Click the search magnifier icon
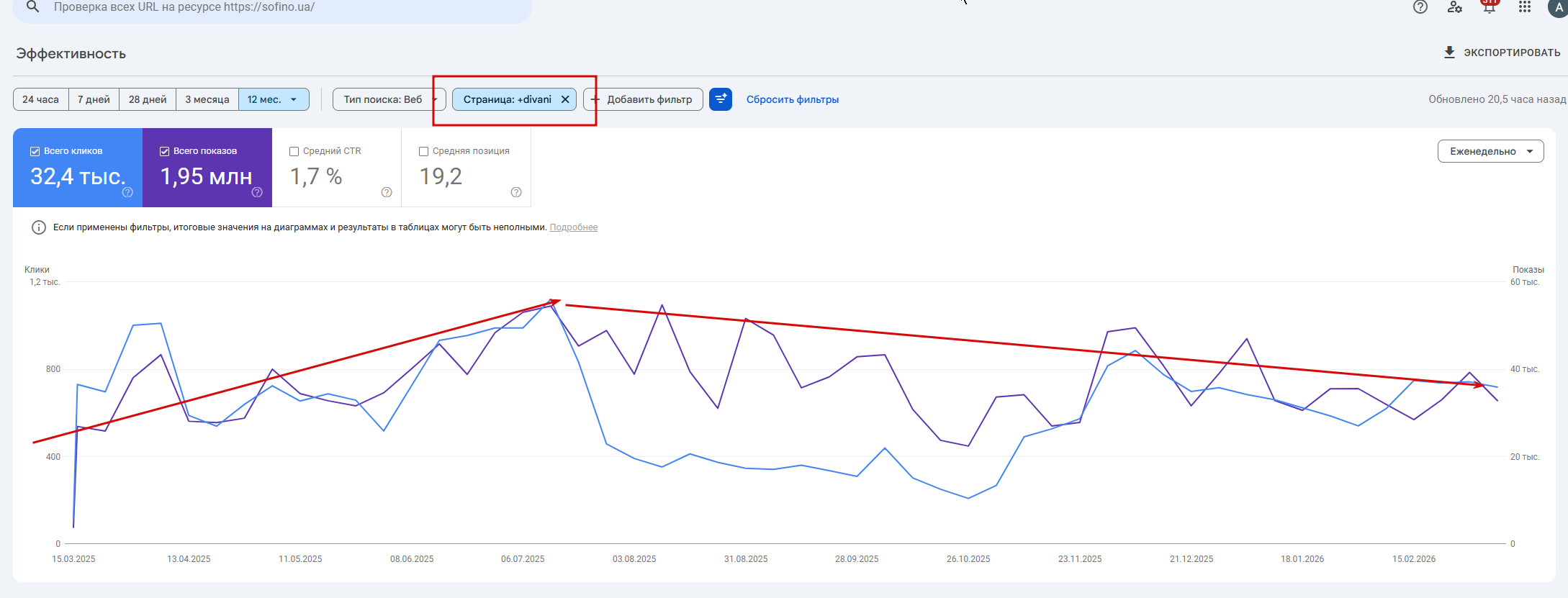This screenshot has width=1568, height=598. tap(32, 7)
